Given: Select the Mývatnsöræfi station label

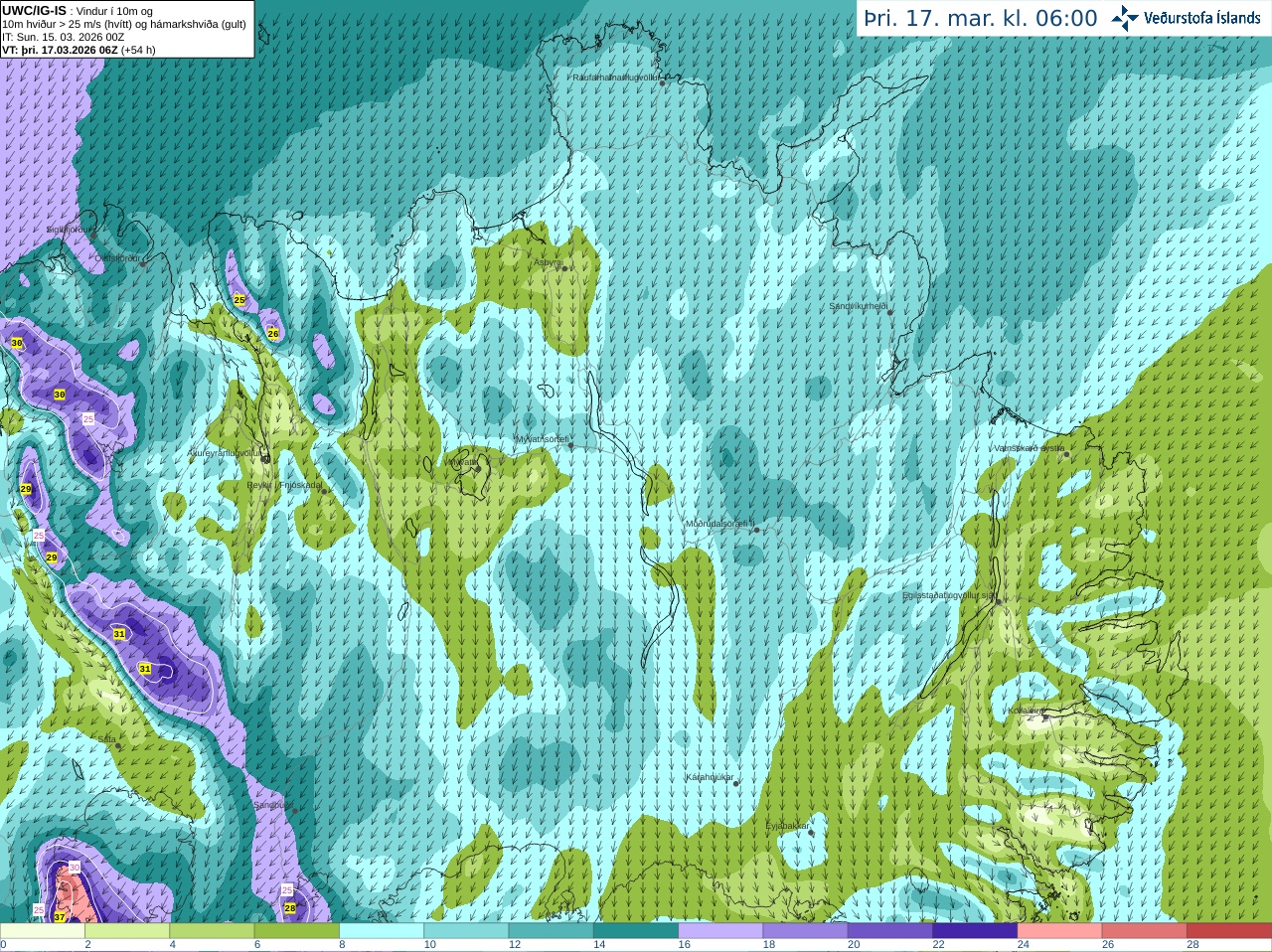Looking at the screenshot, I should pyautogui.click(x=542, y=438).
